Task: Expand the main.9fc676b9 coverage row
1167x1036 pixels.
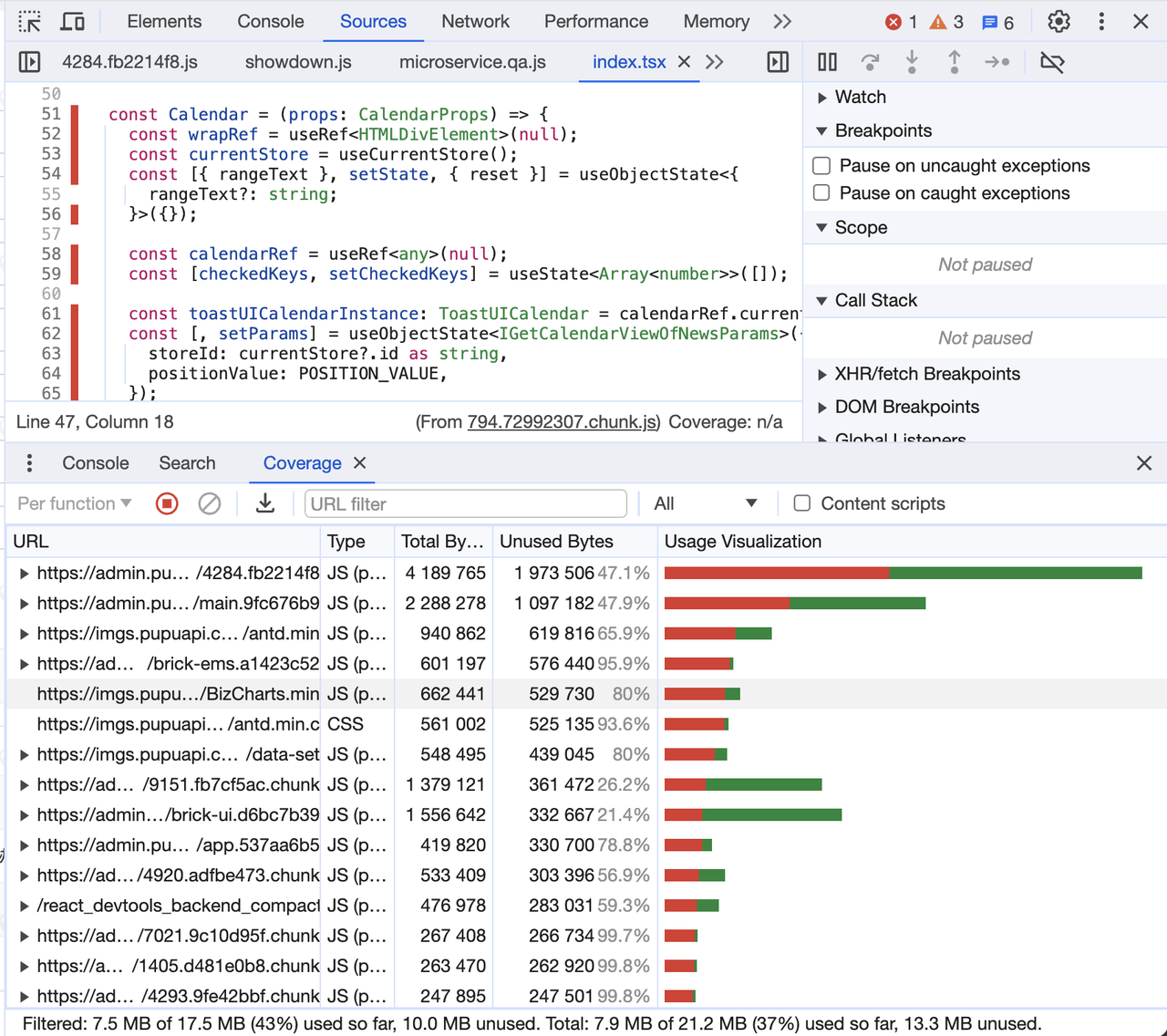Action: [24, 604]
